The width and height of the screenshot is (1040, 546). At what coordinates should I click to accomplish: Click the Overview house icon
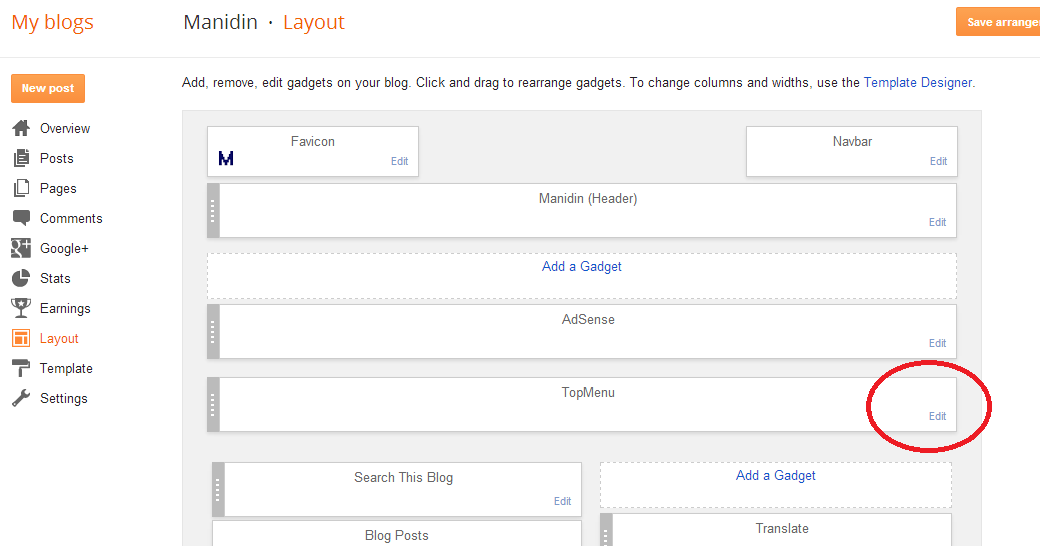click(x=21, y=128)
